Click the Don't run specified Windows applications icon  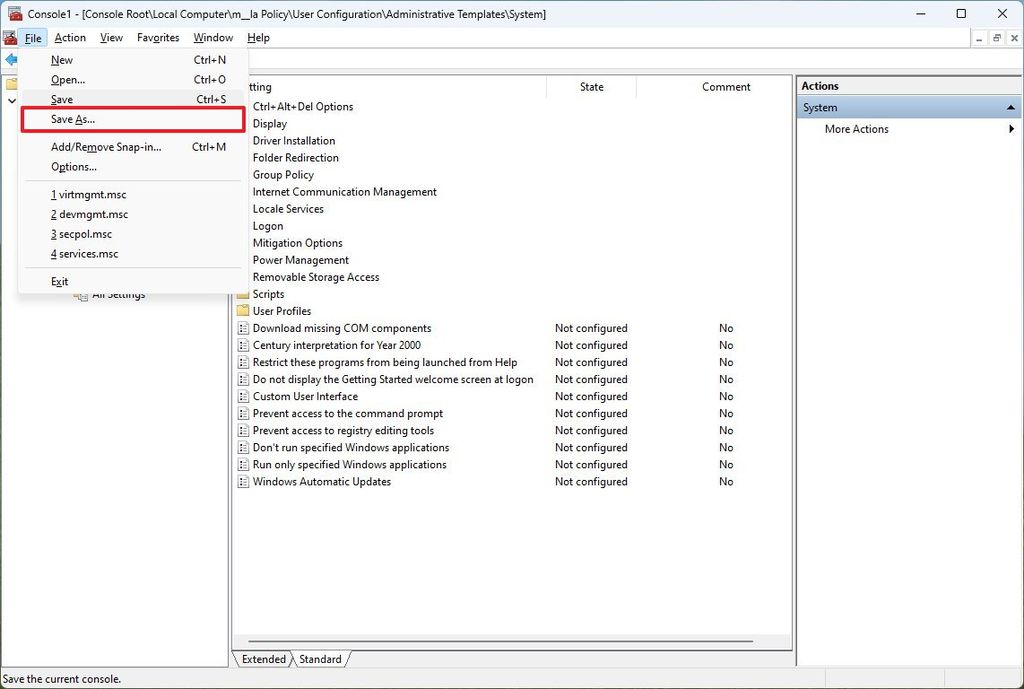[242, 447]
